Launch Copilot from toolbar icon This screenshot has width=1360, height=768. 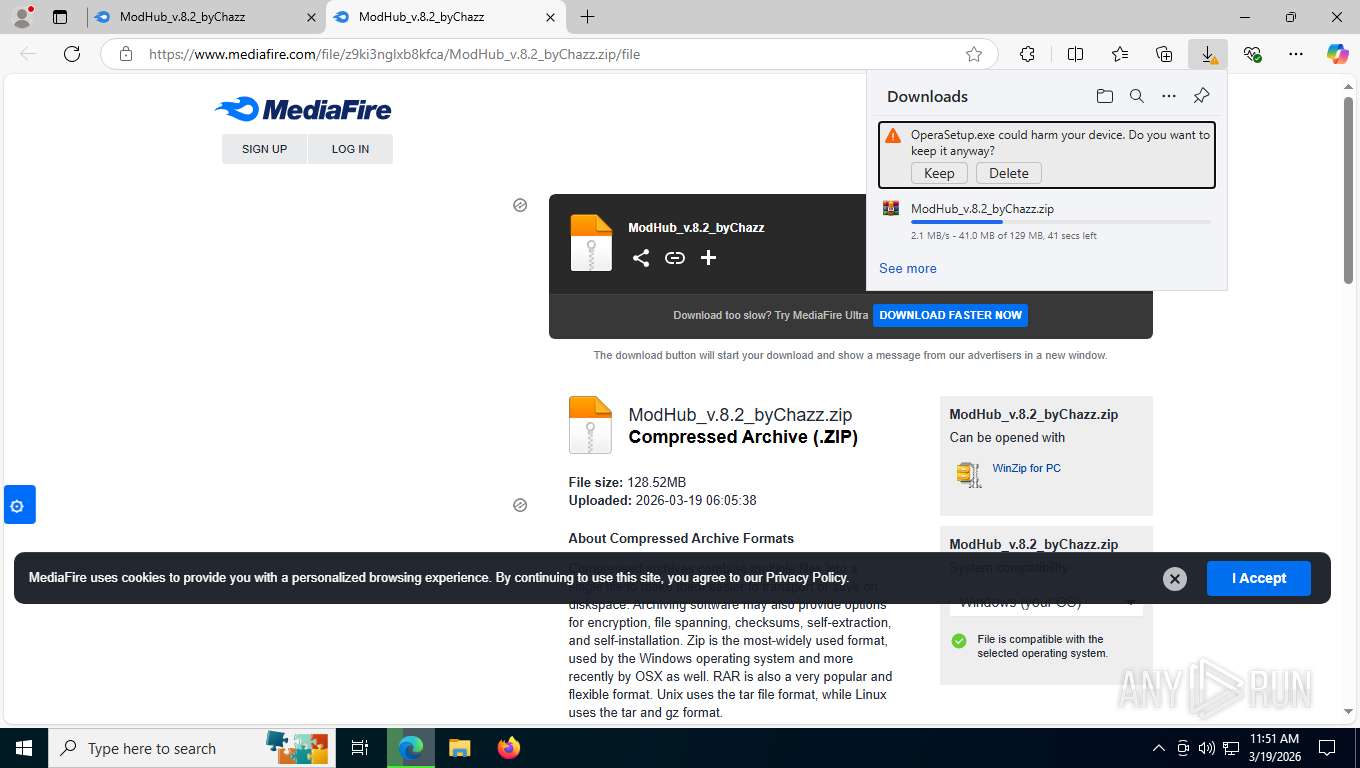pyautogui.click(x=1337, y=54)
